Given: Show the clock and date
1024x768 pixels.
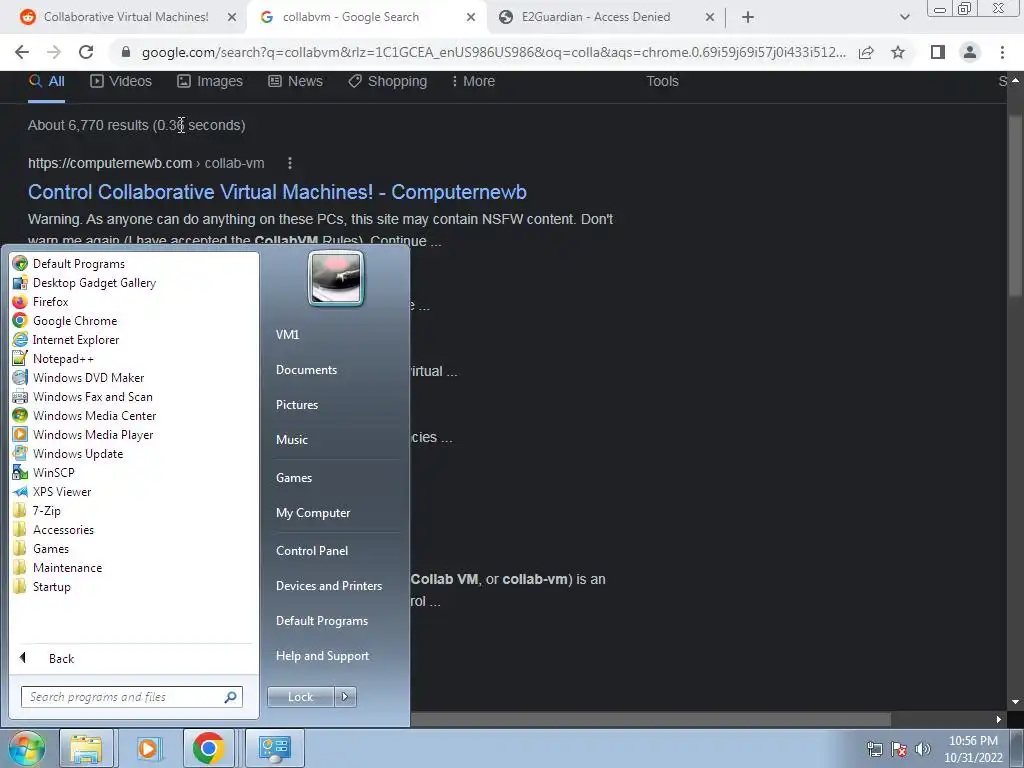Looking at the screenshot, I should point(973,749).
